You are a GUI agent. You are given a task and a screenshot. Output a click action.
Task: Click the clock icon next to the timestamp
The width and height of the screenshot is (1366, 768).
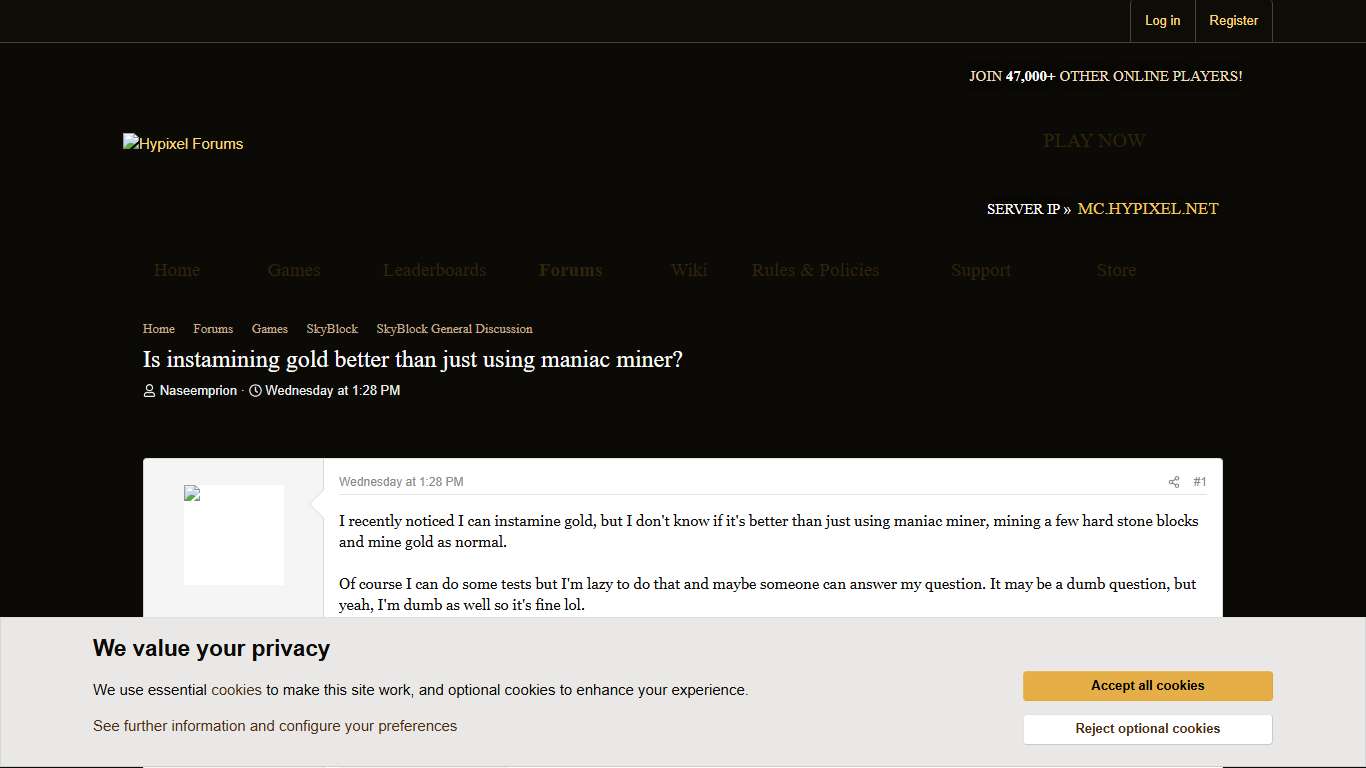[255, 391]
